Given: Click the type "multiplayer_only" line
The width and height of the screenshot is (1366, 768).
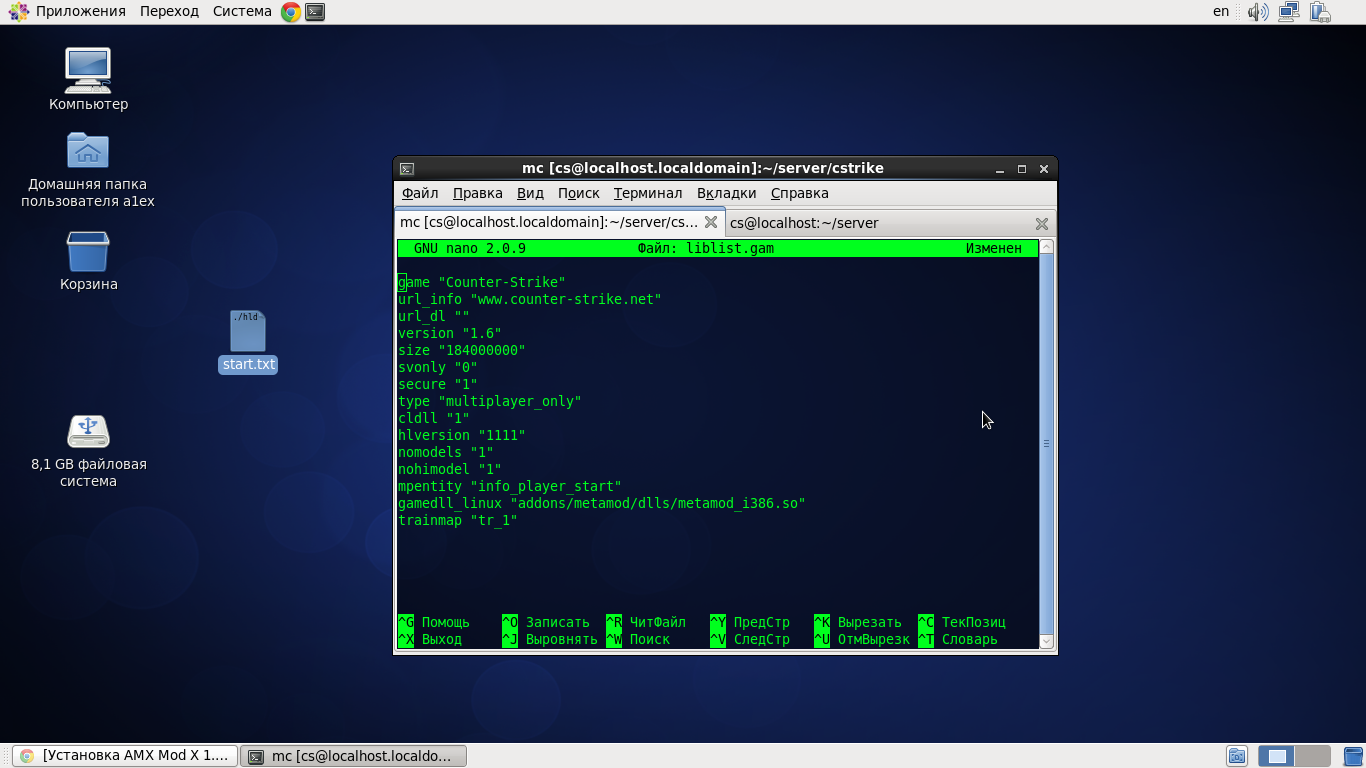Looking at the screenshot, I should click(490, 401).
